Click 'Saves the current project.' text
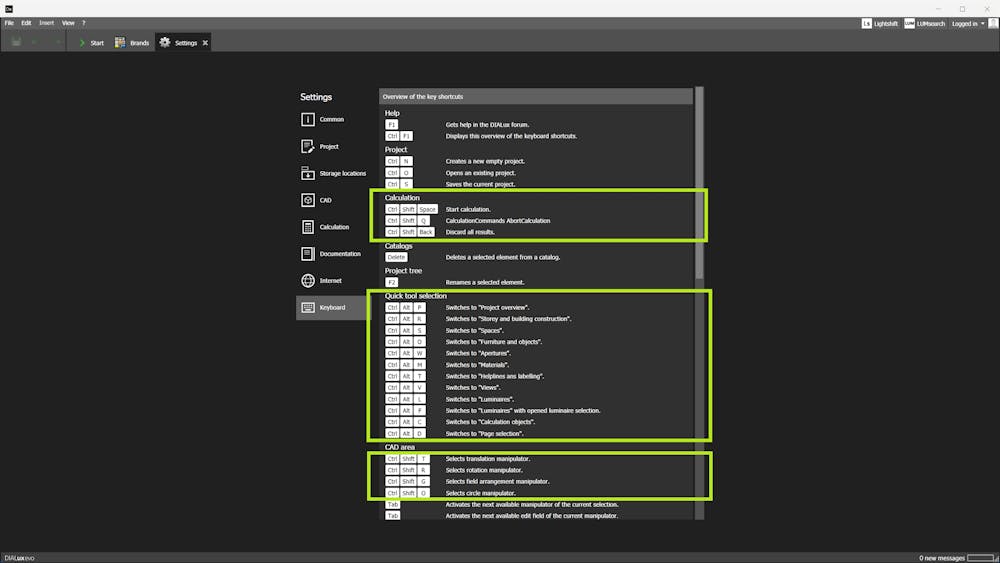 point(480,184)
